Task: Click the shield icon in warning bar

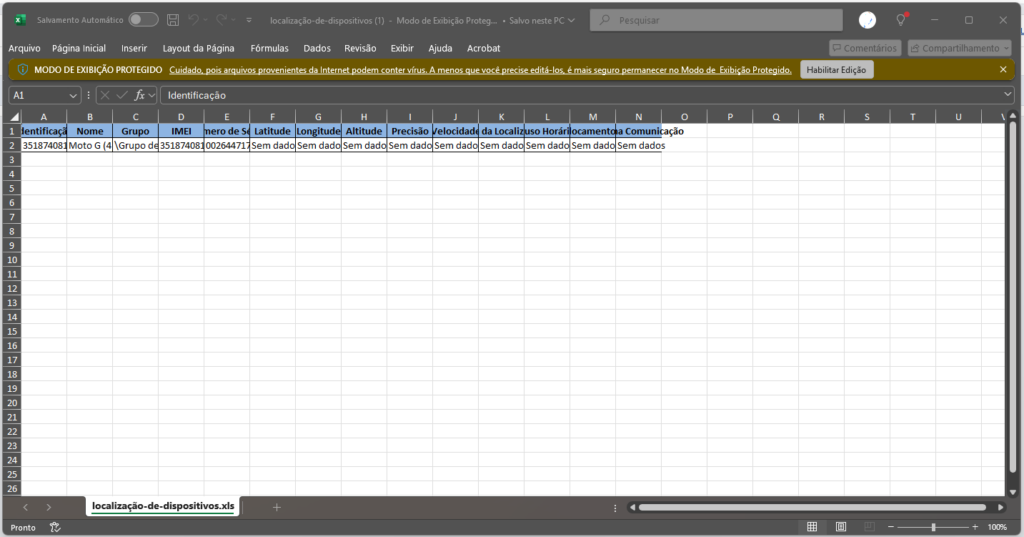Action: click(23, 69)
